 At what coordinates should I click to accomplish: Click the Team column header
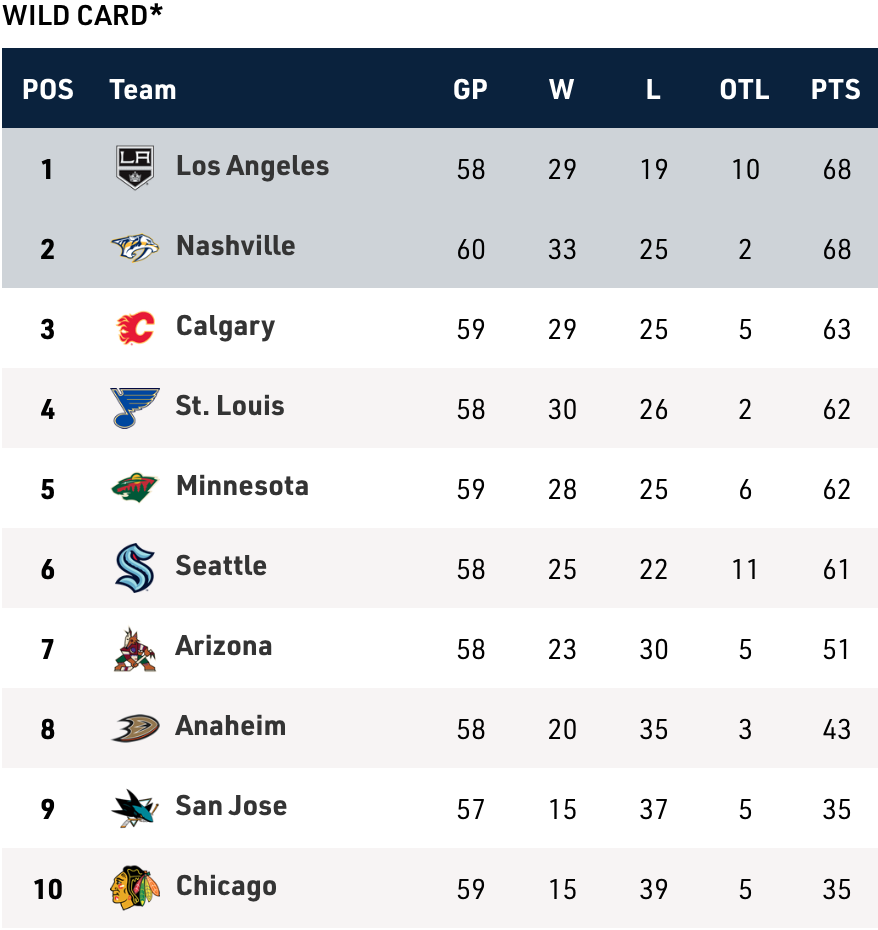pyautogui.click(x=143, y=89)
